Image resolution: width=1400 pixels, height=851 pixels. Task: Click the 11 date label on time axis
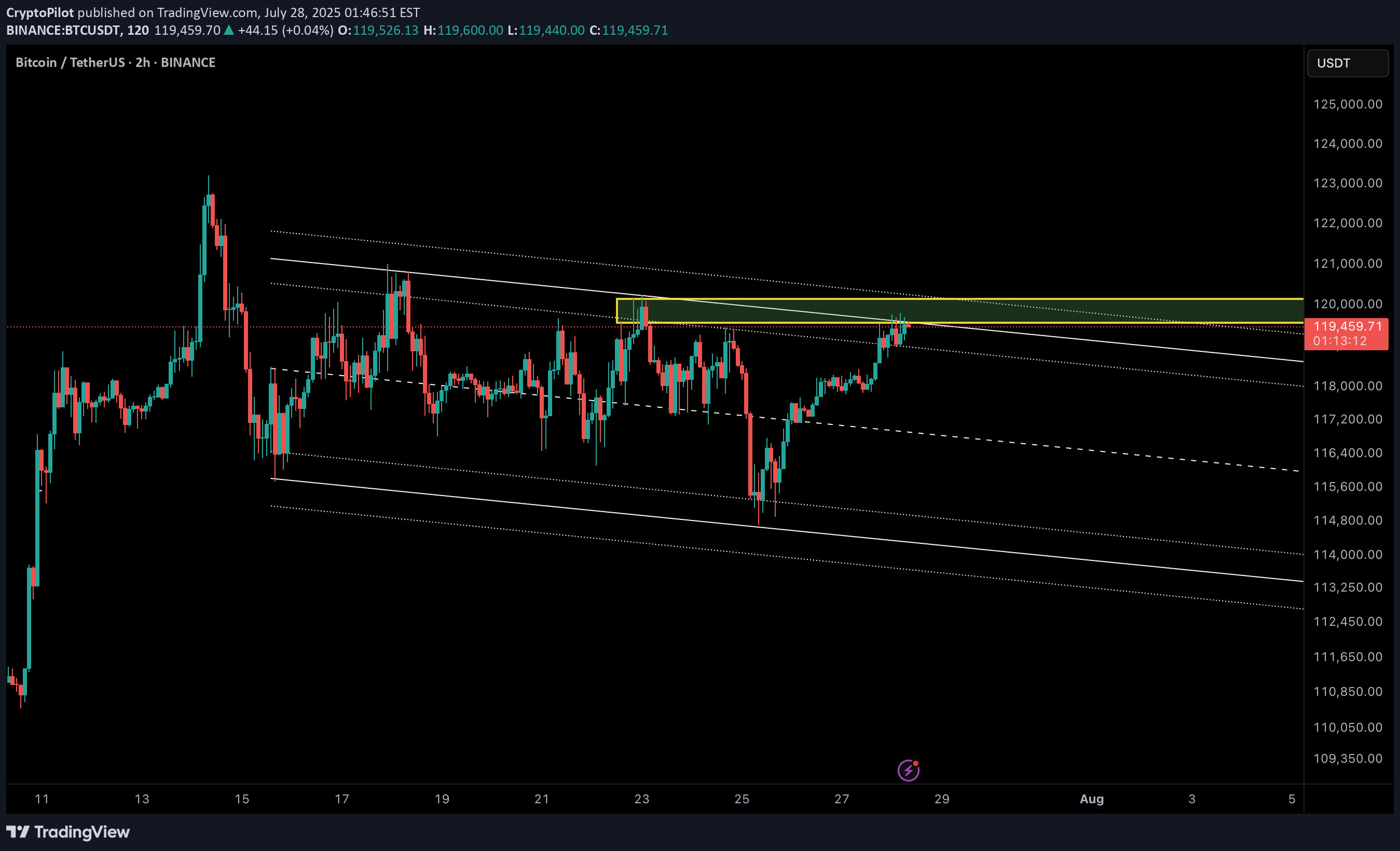(x=42, y=799)
